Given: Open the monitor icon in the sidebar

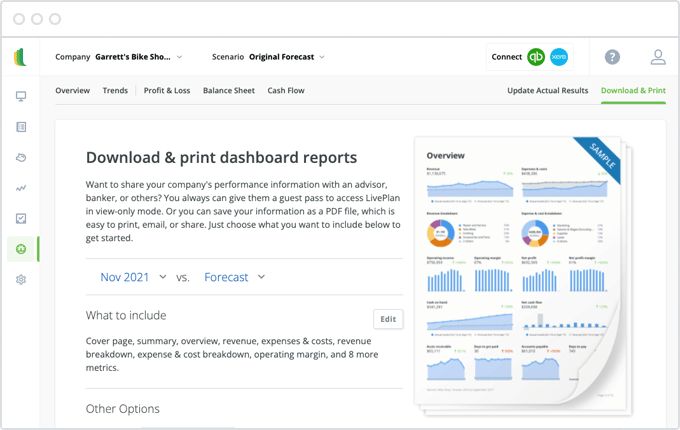Looking at the screenshot, I should coord(21,96).
